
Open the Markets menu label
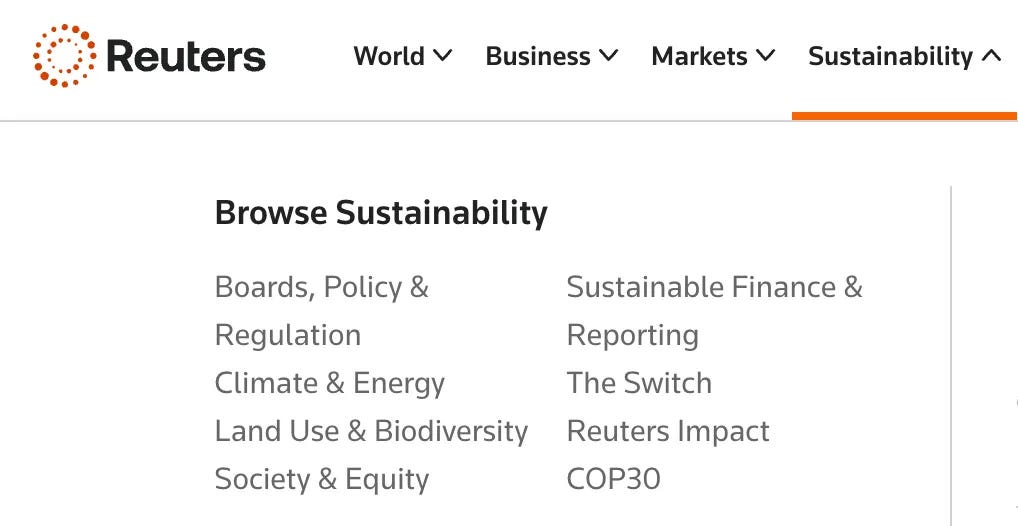click(699, 56)
